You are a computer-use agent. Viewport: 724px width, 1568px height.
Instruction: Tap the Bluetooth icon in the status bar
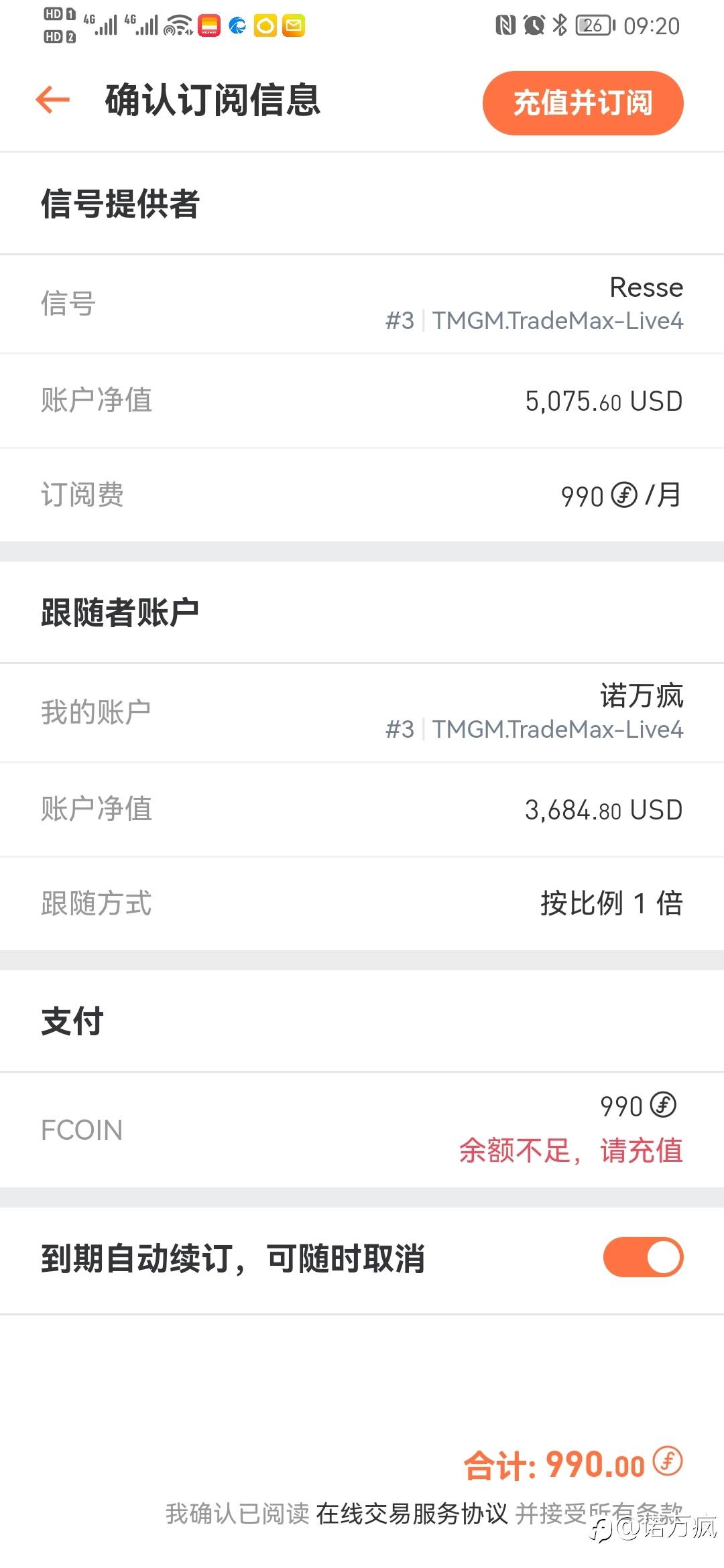pyautogui.click(x=560, y=25)
